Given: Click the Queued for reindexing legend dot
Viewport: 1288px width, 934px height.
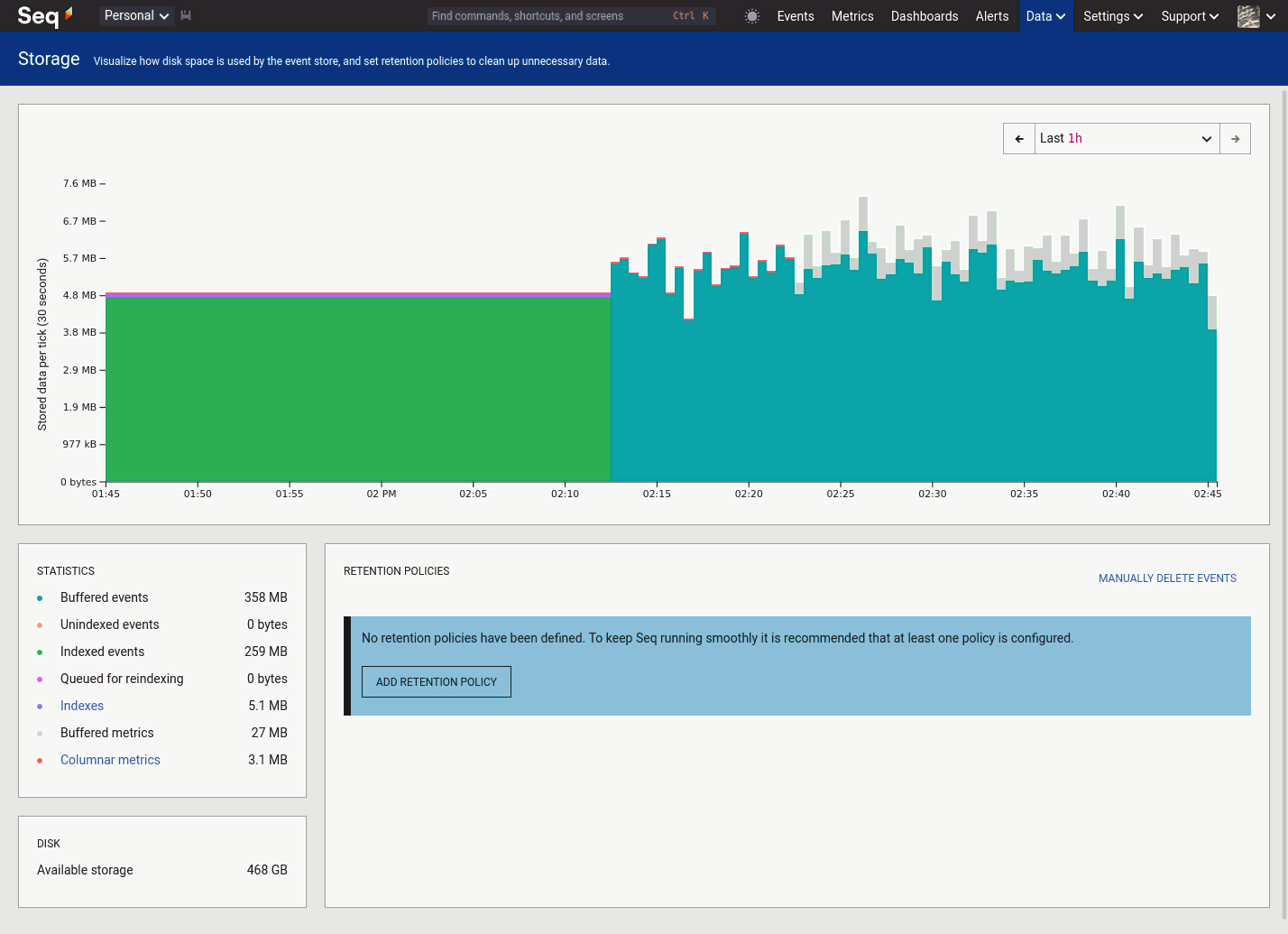Looking at the screenshot, I should tap(40, 680).
